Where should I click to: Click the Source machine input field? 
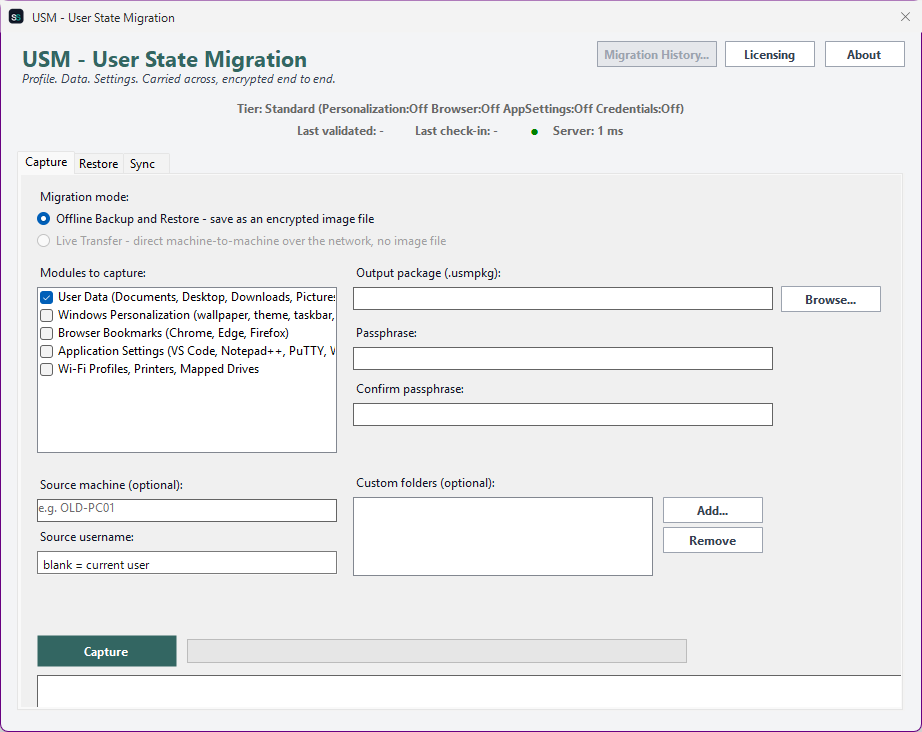coord(186,510)
